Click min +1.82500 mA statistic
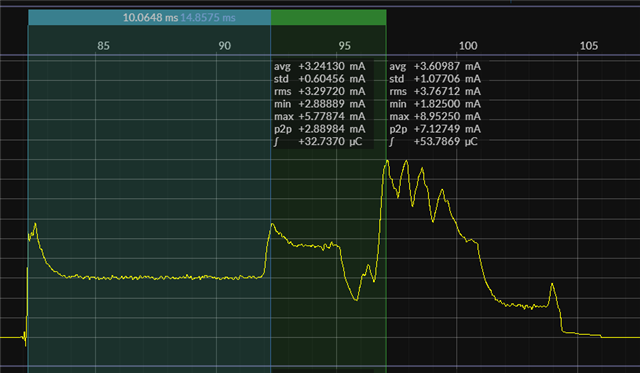Image resolution: width=640 pixels, height=373 pixels. 435,104
